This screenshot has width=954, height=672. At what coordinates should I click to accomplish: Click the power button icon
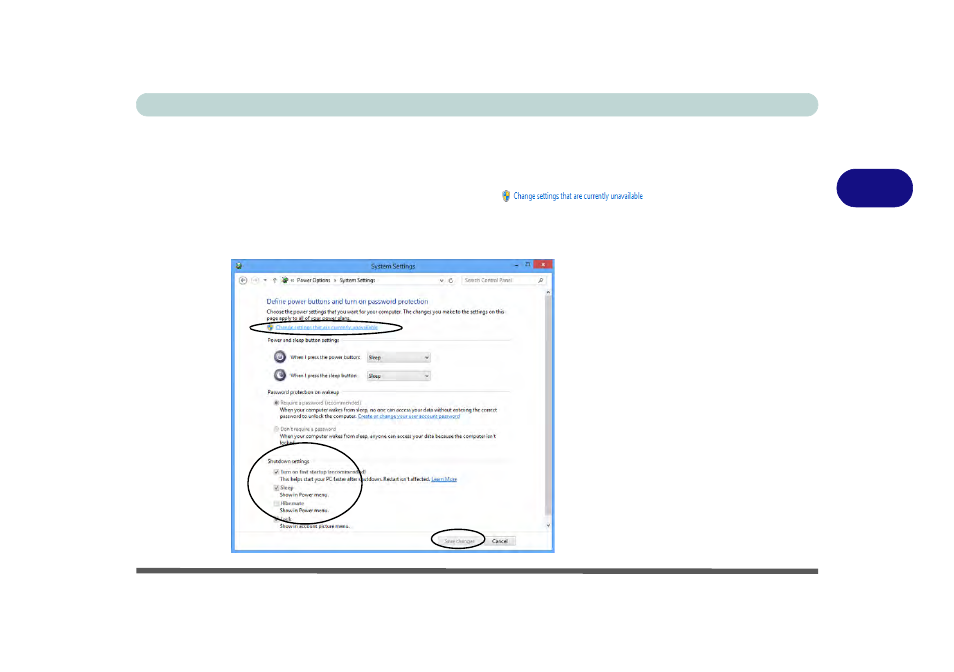[280, 357]
